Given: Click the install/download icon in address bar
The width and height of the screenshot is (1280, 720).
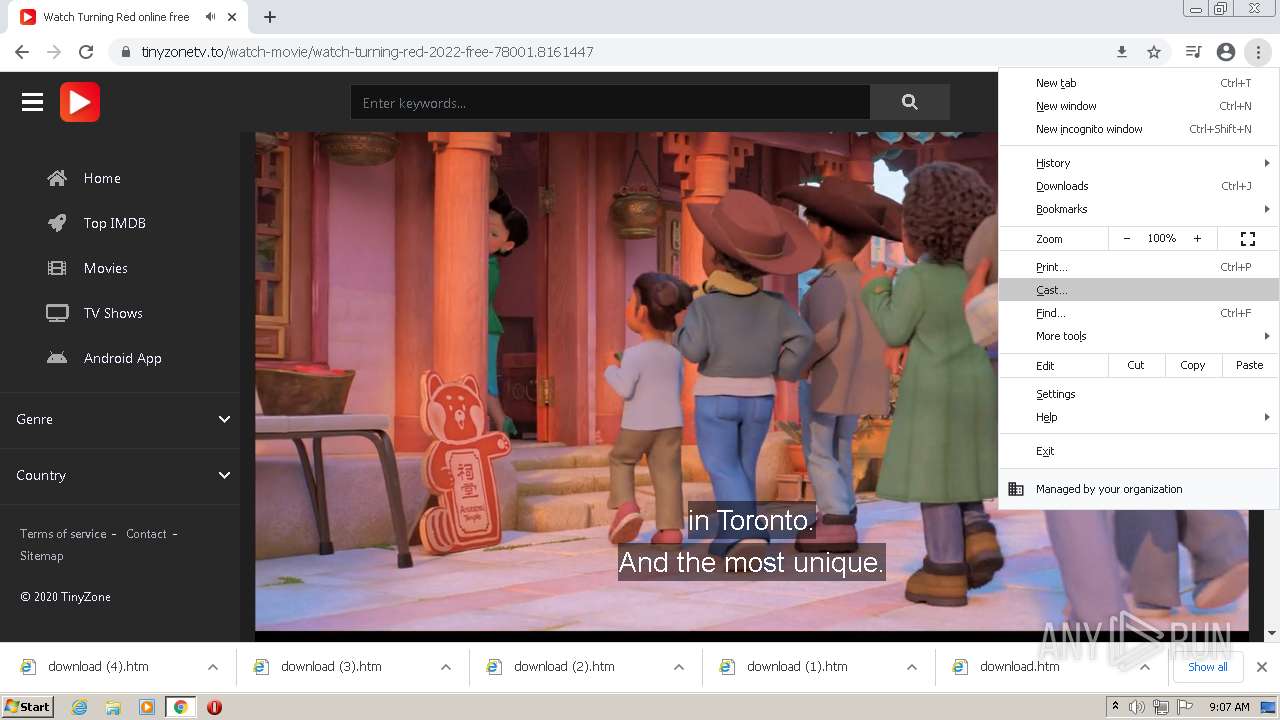Looking at the screenshot, I should [x=1122, y=52].
